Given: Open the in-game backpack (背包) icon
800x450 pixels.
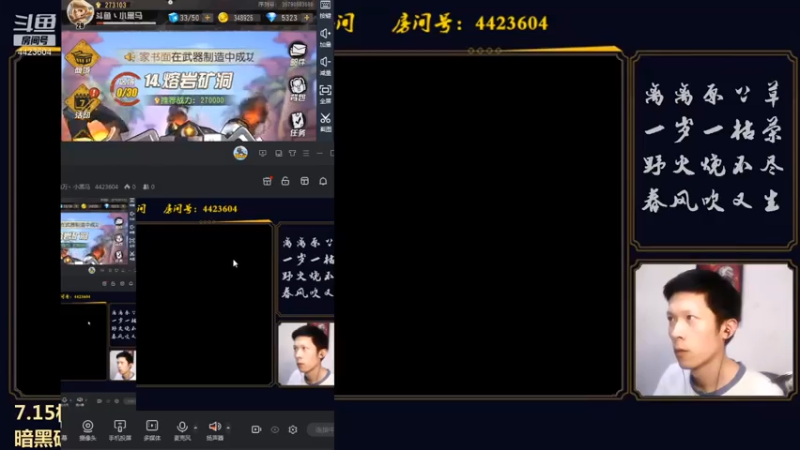Looking at the screenshot, I should pyautogui.click(x=297, y=89).
